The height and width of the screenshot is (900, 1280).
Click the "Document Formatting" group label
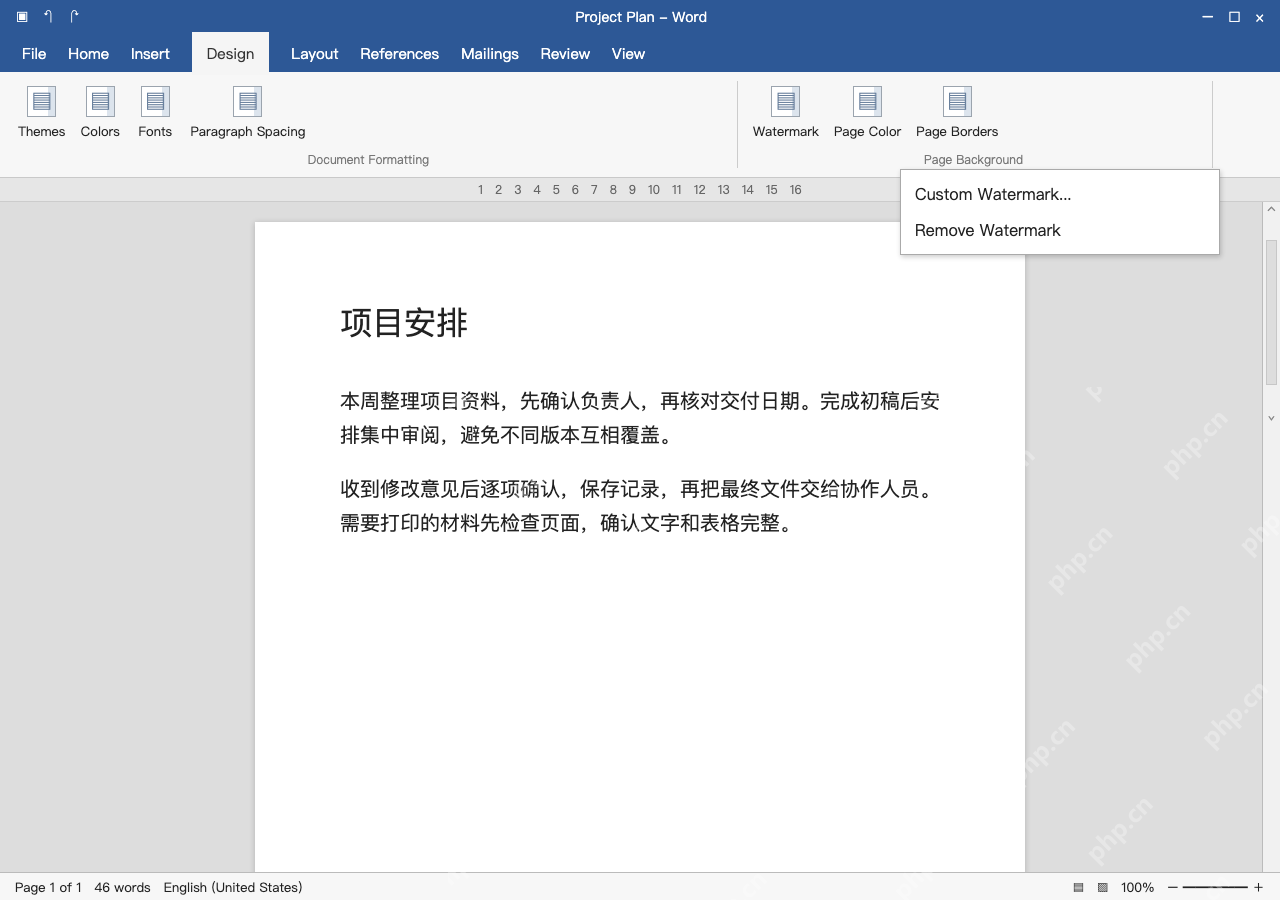click(x=368, y=160)
